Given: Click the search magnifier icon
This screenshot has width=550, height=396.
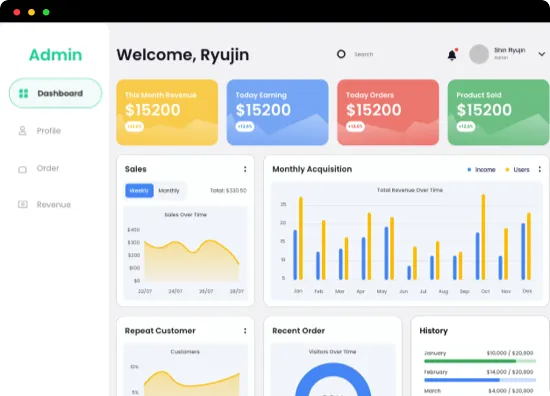Looking at the screenshot, I should coord(341,54).
